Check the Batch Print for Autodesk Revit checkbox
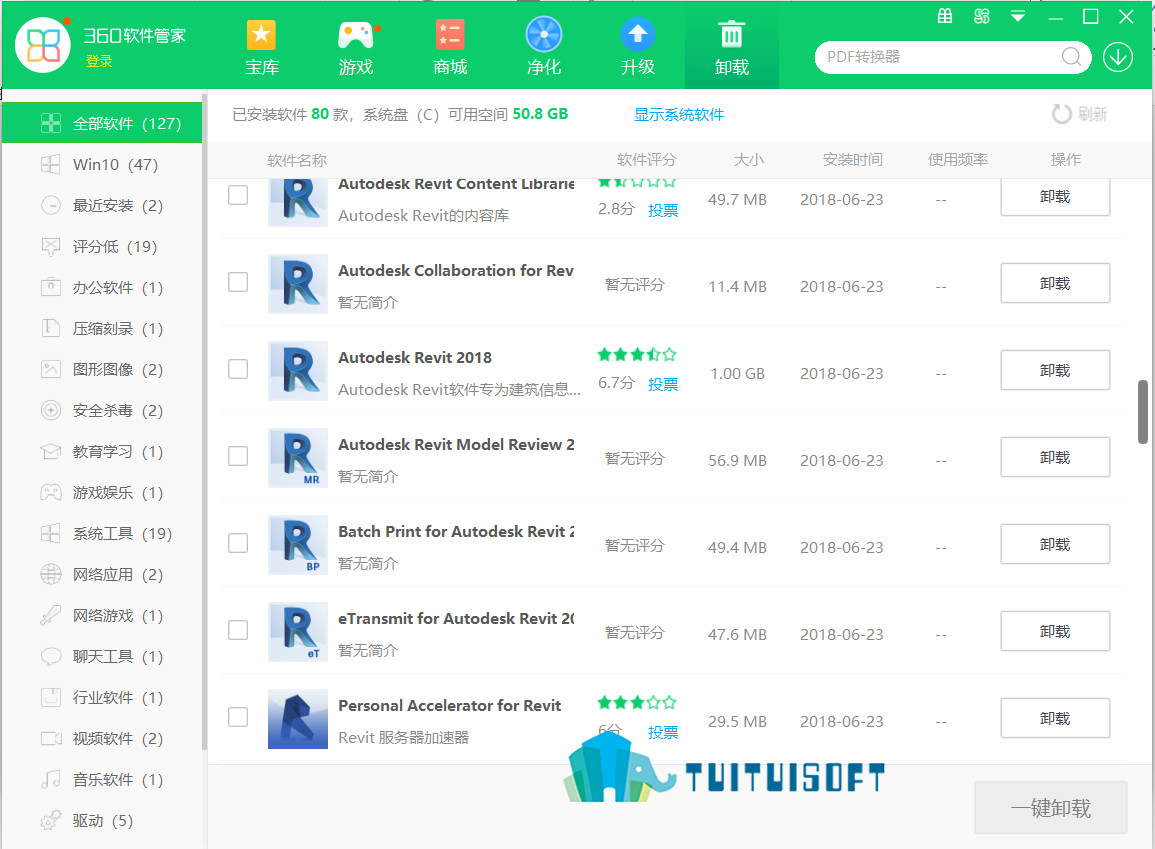Image resolution: width=1155 pixels, height=849 pixels. coord(238,543)
